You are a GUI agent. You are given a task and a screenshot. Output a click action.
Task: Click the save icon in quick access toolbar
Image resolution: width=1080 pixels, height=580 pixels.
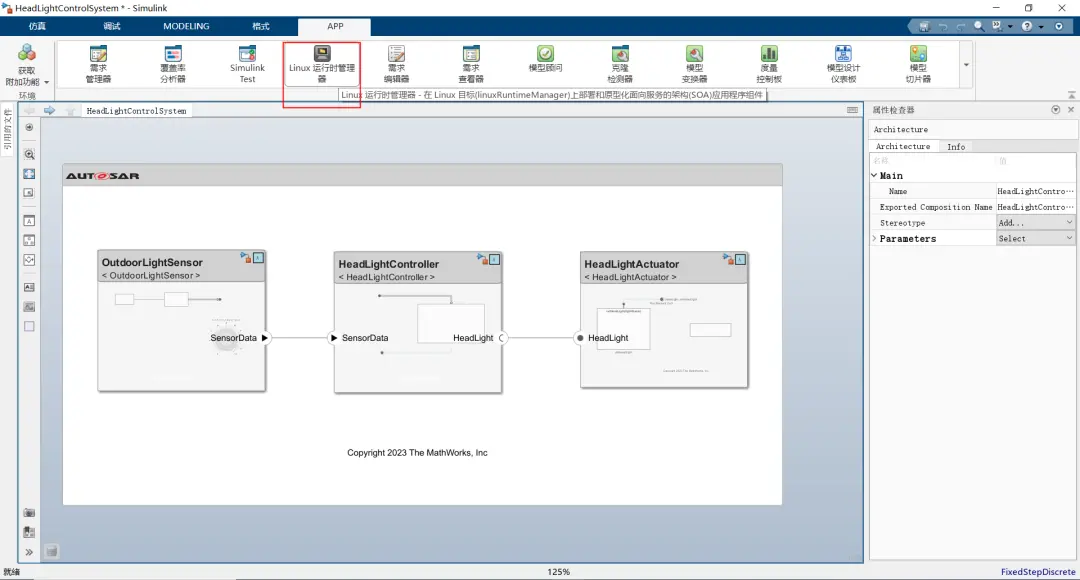pos(924,26)
